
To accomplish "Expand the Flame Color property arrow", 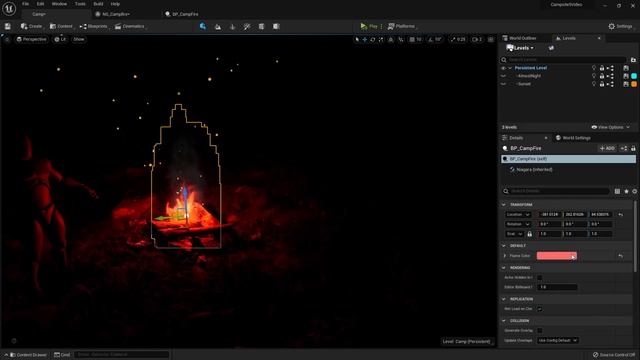I will (505, 256).
